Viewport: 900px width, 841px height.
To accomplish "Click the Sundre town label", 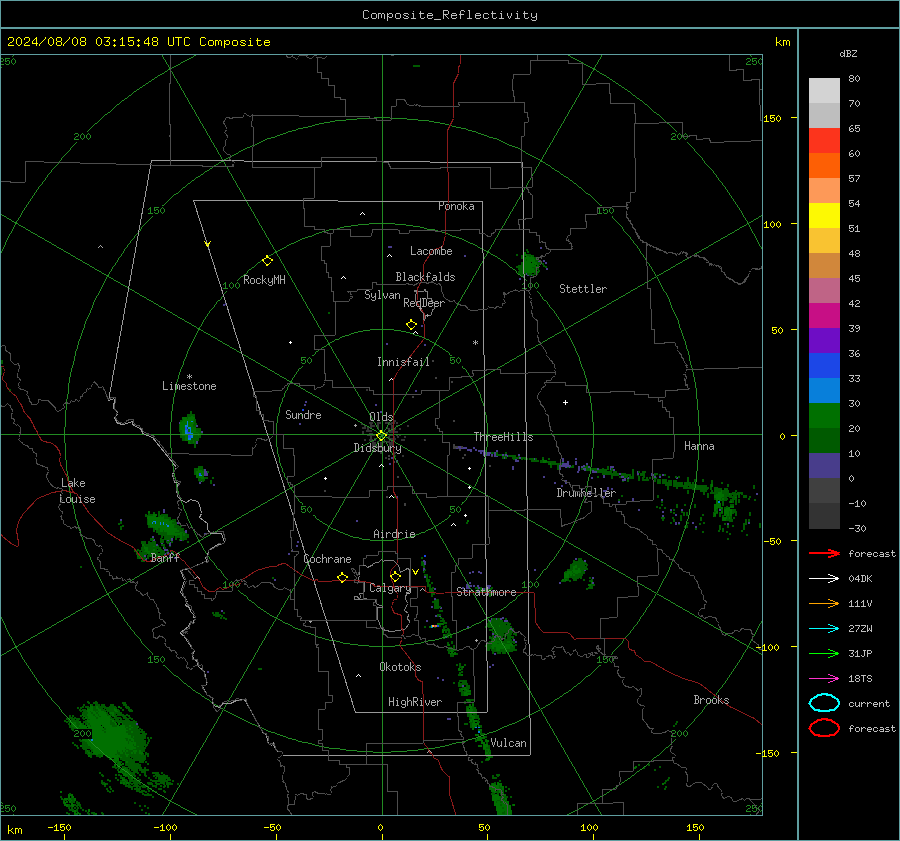I will (303, 415).
